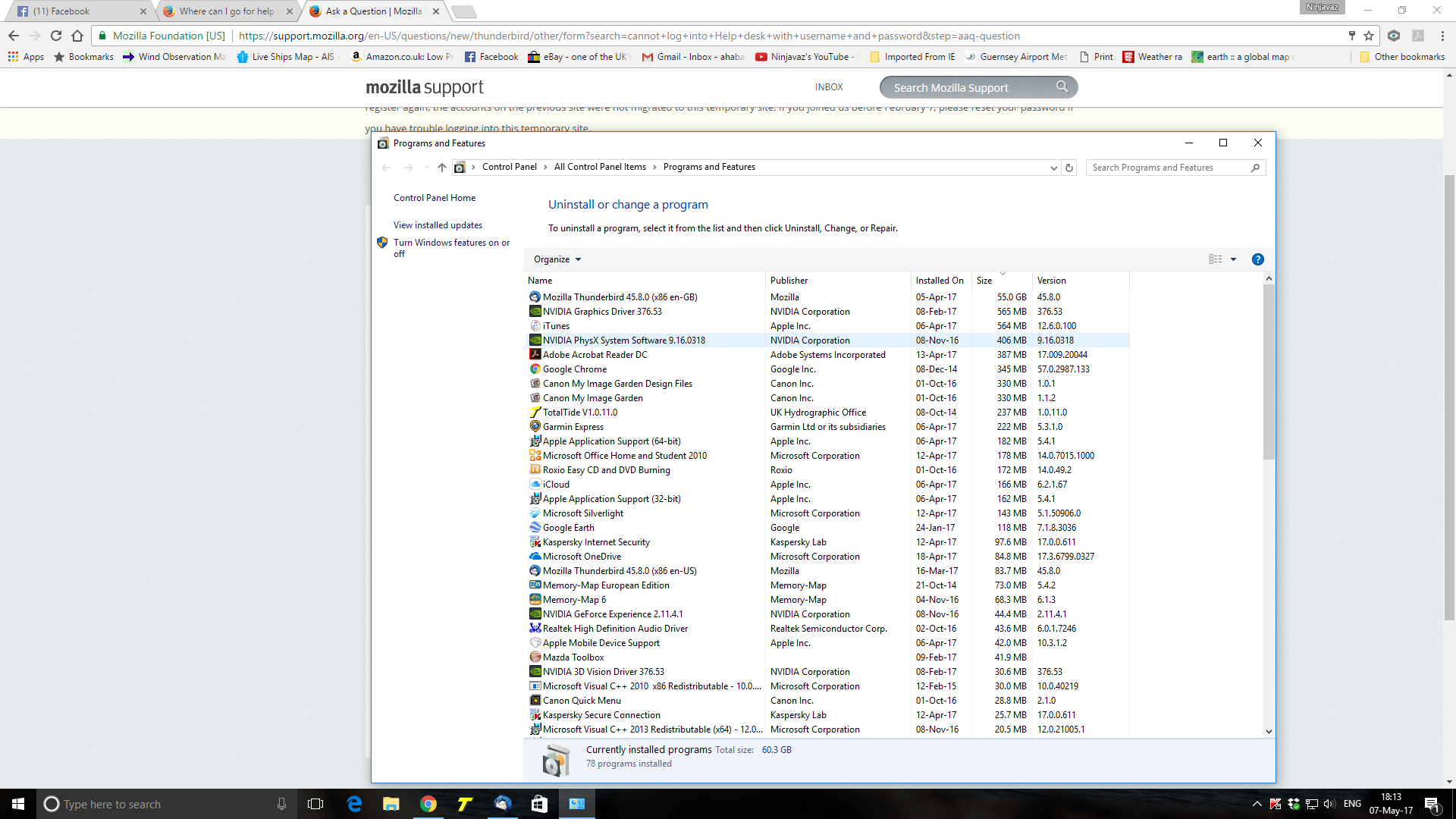Open Task View from the taskbar
This screenshot has height=819, width=1456.
[x=315, y=804]
